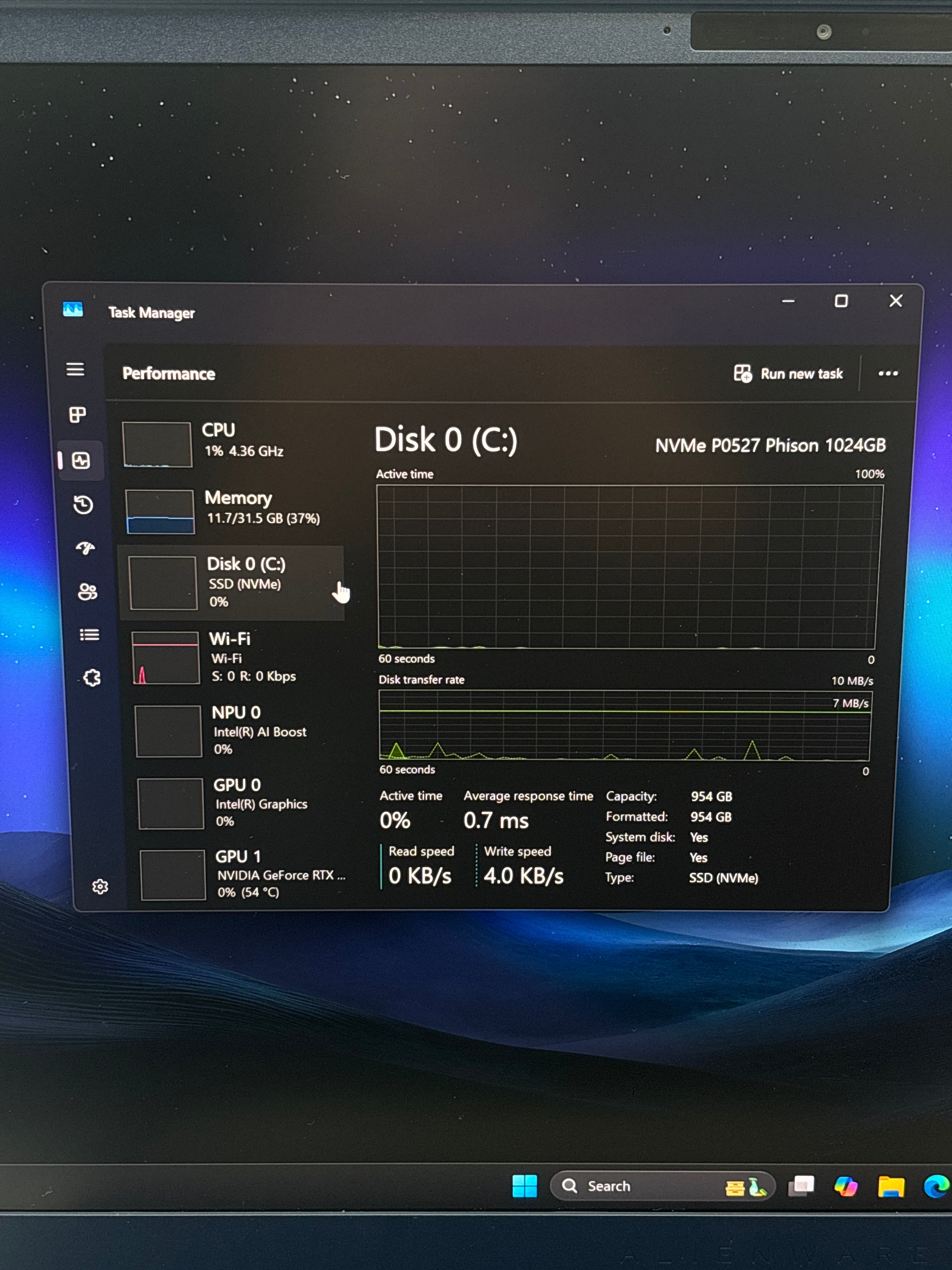Click the Run new task button
952x1270 pixels.
[x=789, y=374]
